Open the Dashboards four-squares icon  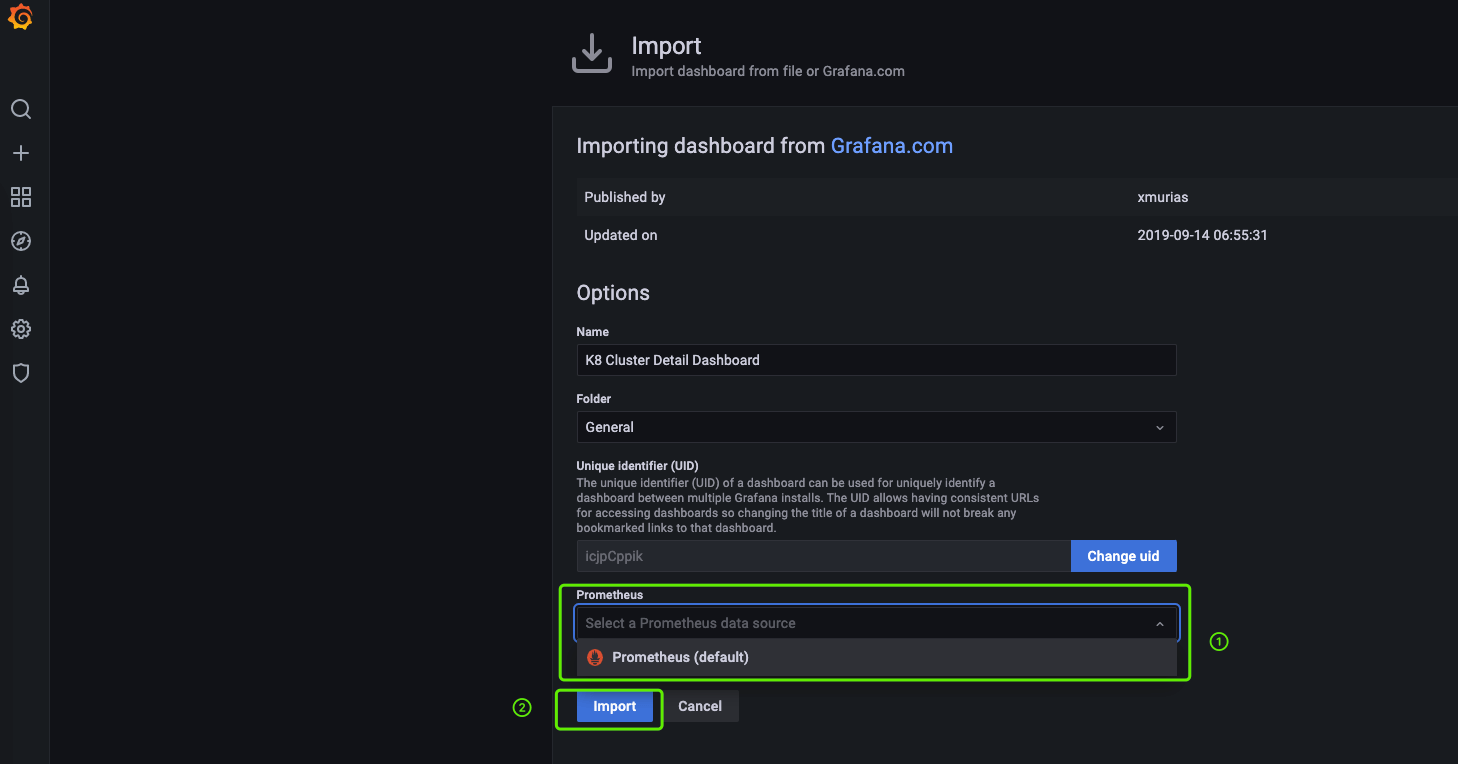(x=21, y=197)
